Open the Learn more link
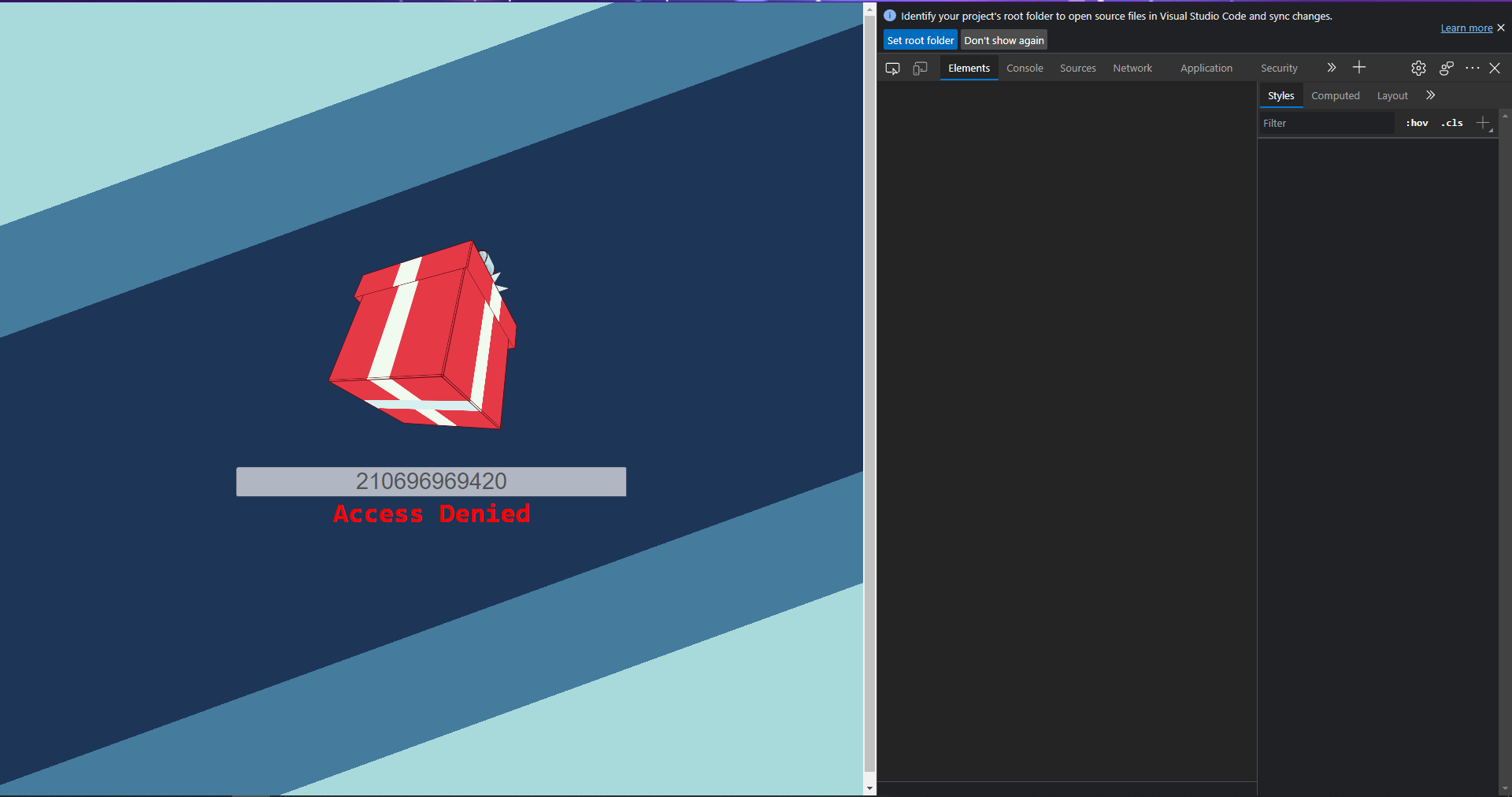The height and width of the screenshot is (797, 1512). tap(1466, 28)
